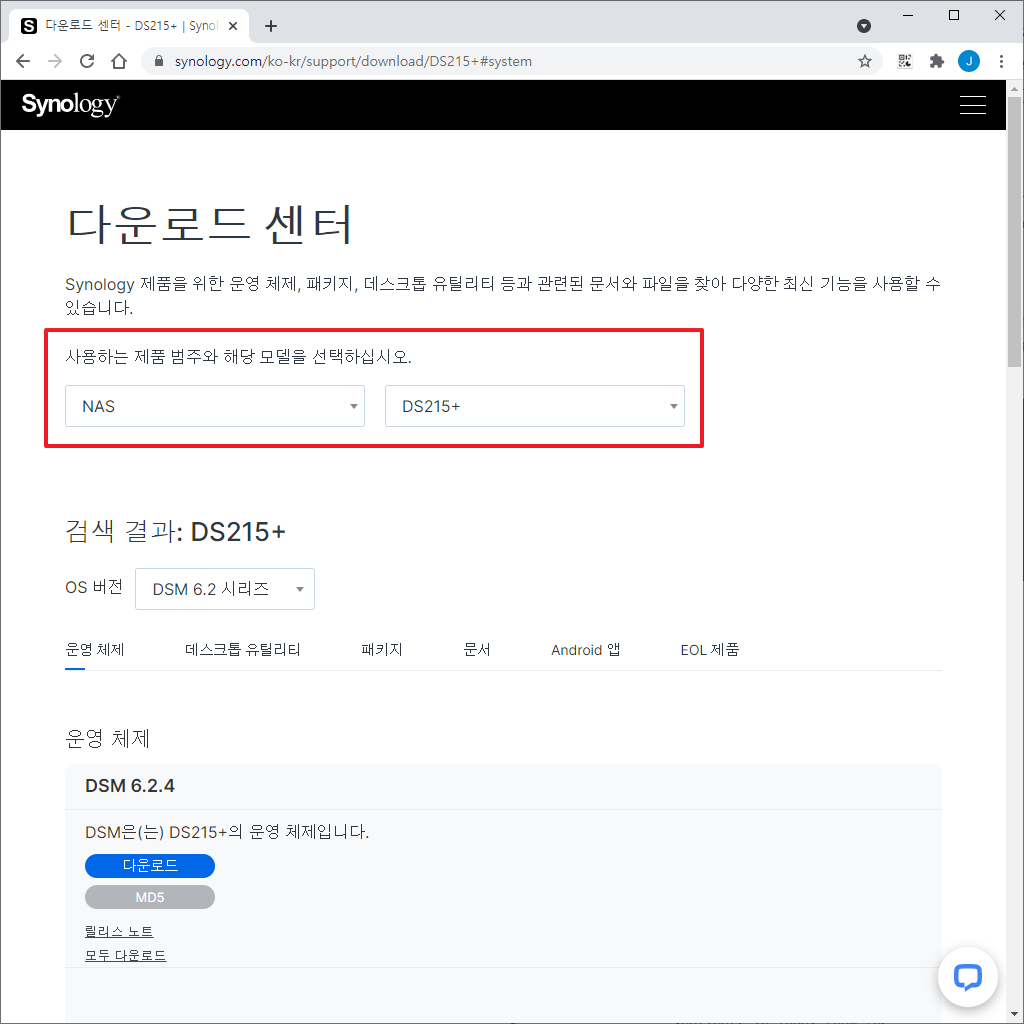Minimize the browser window
This screenshot has height=1024, width=1024.
point(908,15)
